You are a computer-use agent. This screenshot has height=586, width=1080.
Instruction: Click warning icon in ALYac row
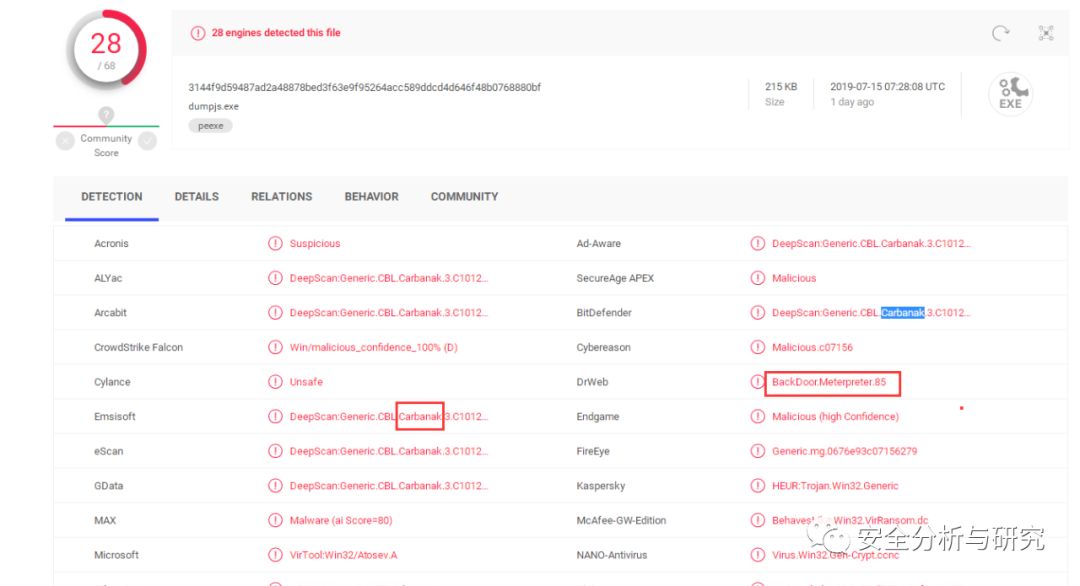click(276, 278)
